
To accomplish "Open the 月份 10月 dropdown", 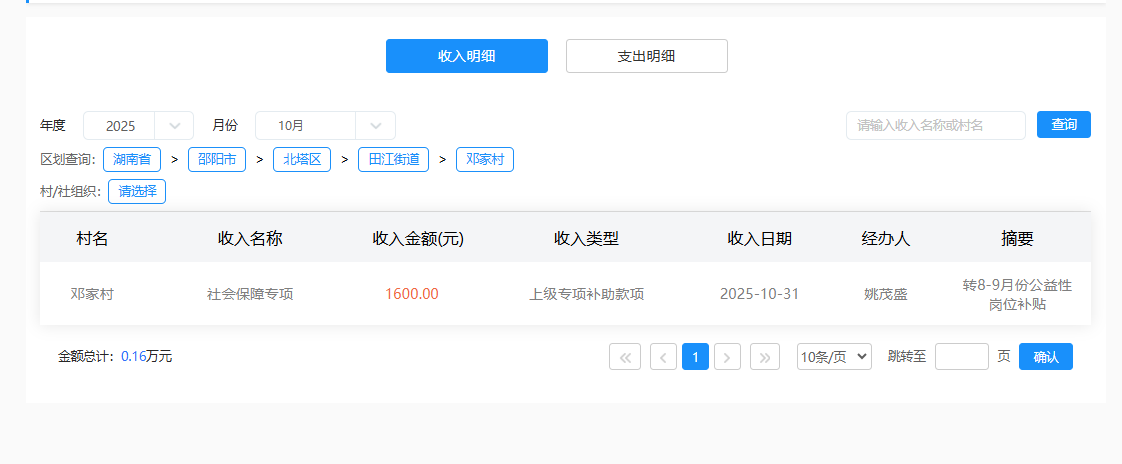I will point(325,126).
